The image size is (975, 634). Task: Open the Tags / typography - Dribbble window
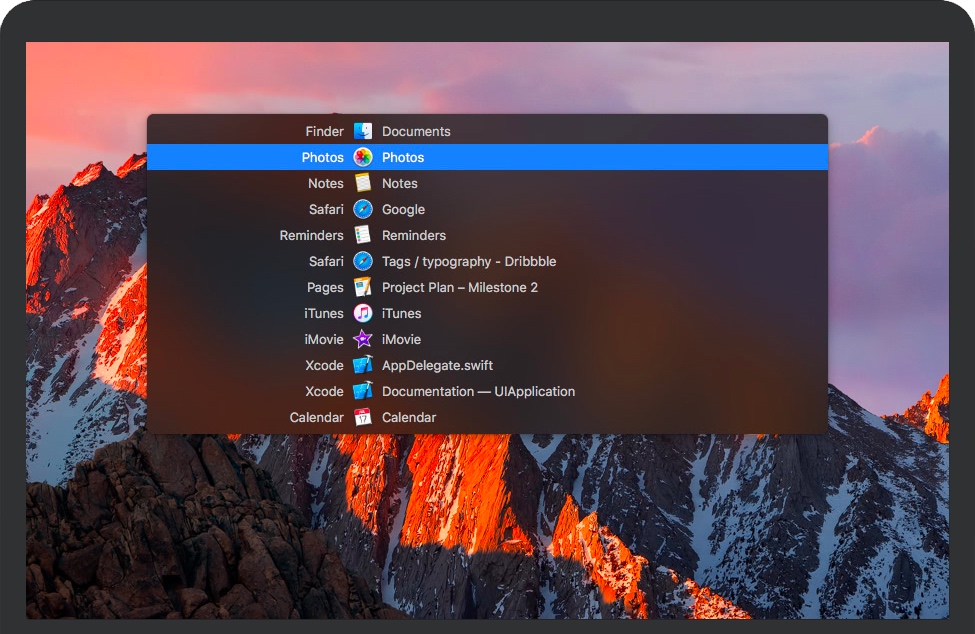(468, 261)
